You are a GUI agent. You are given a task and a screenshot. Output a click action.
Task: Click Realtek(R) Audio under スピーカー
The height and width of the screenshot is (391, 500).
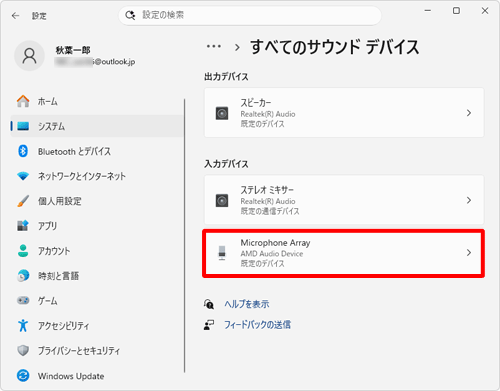click(268, 114)
